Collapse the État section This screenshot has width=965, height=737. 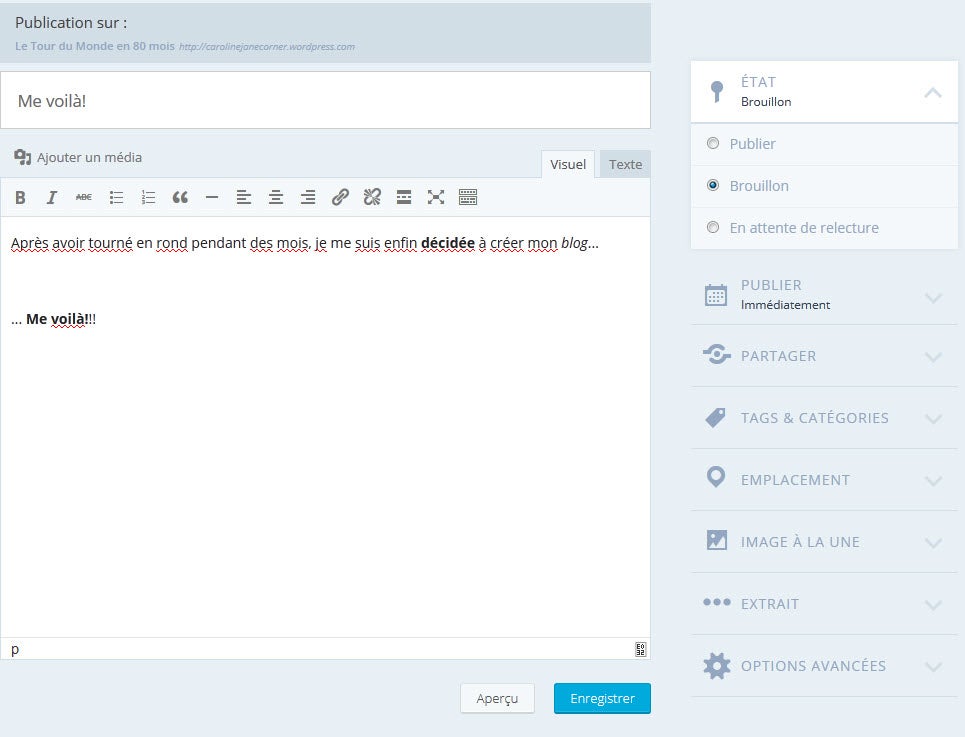coord(932,92)
